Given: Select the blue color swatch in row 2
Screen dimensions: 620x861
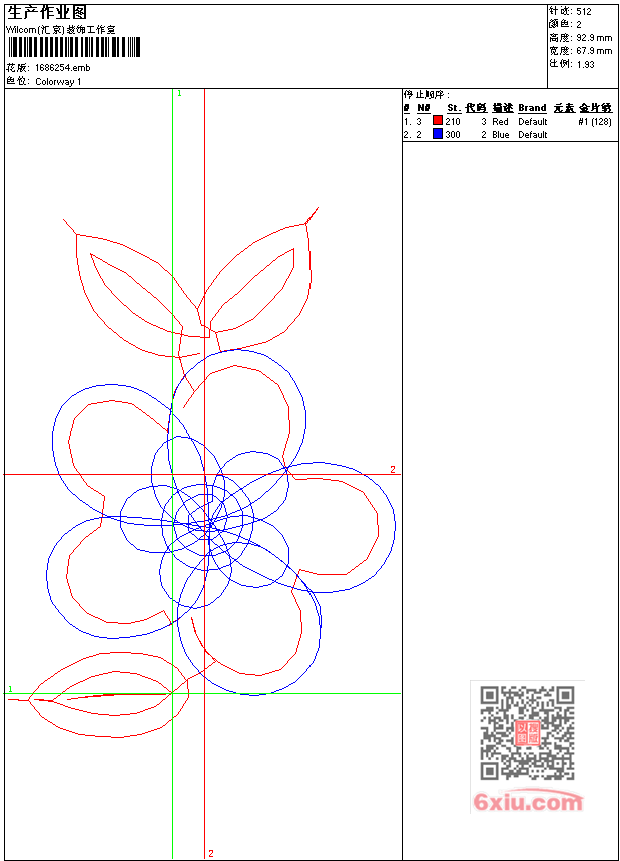Looking at the screenshot, I should point(438,133).
